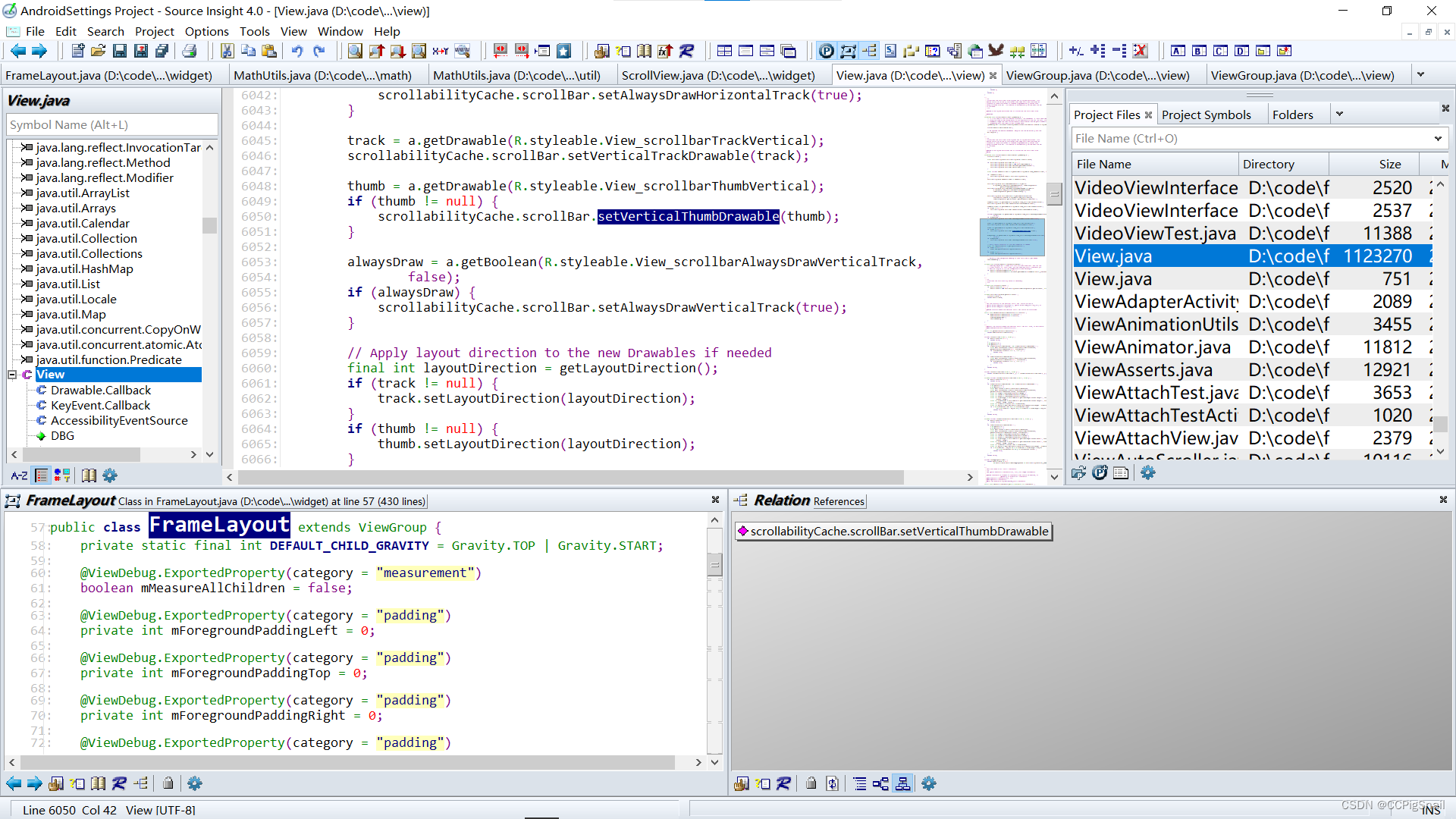Print the file with the printer icon
Viewport: 1456px width, 819px height.
tap(190, 51)
